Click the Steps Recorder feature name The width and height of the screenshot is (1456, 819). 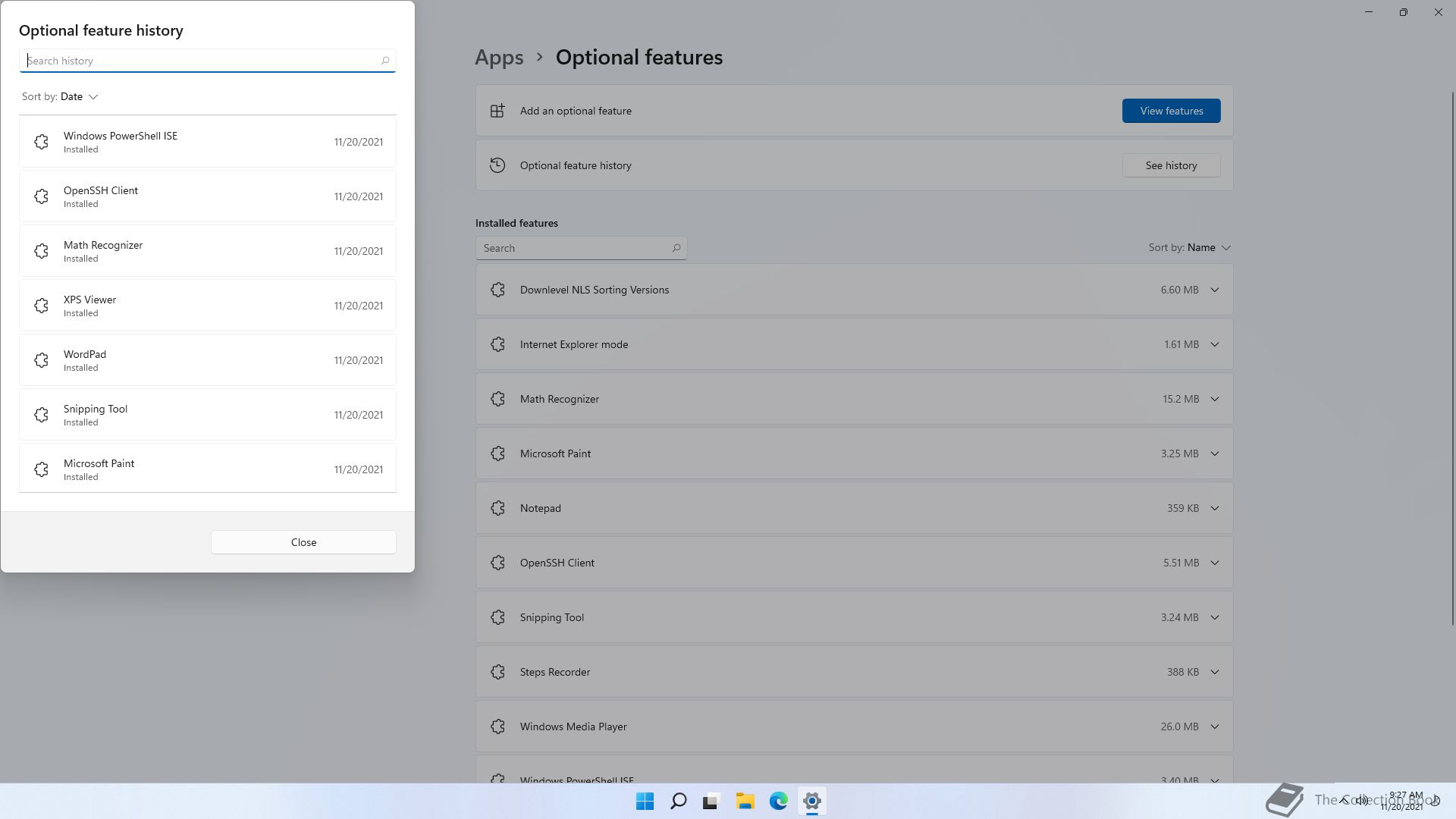tap(555, 672)
